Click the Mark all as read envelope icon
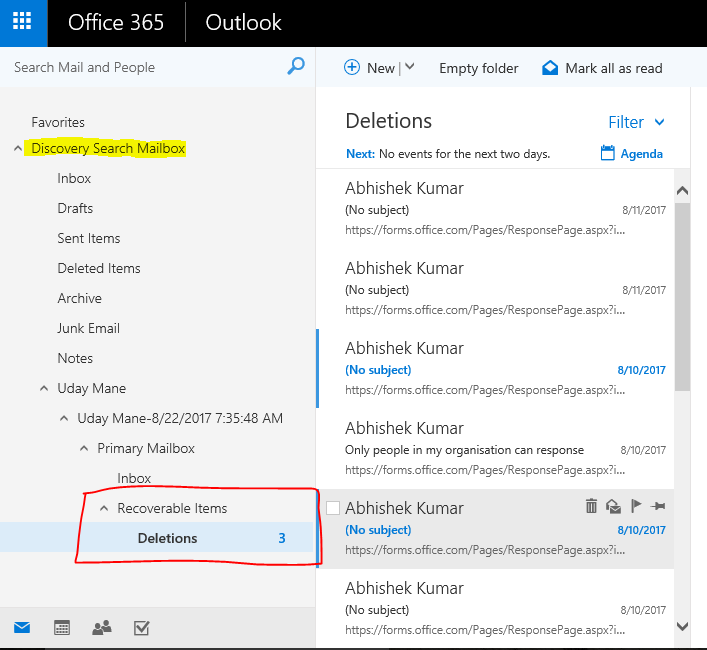Viewport: 707px width, 650px height. coord(550,68)
